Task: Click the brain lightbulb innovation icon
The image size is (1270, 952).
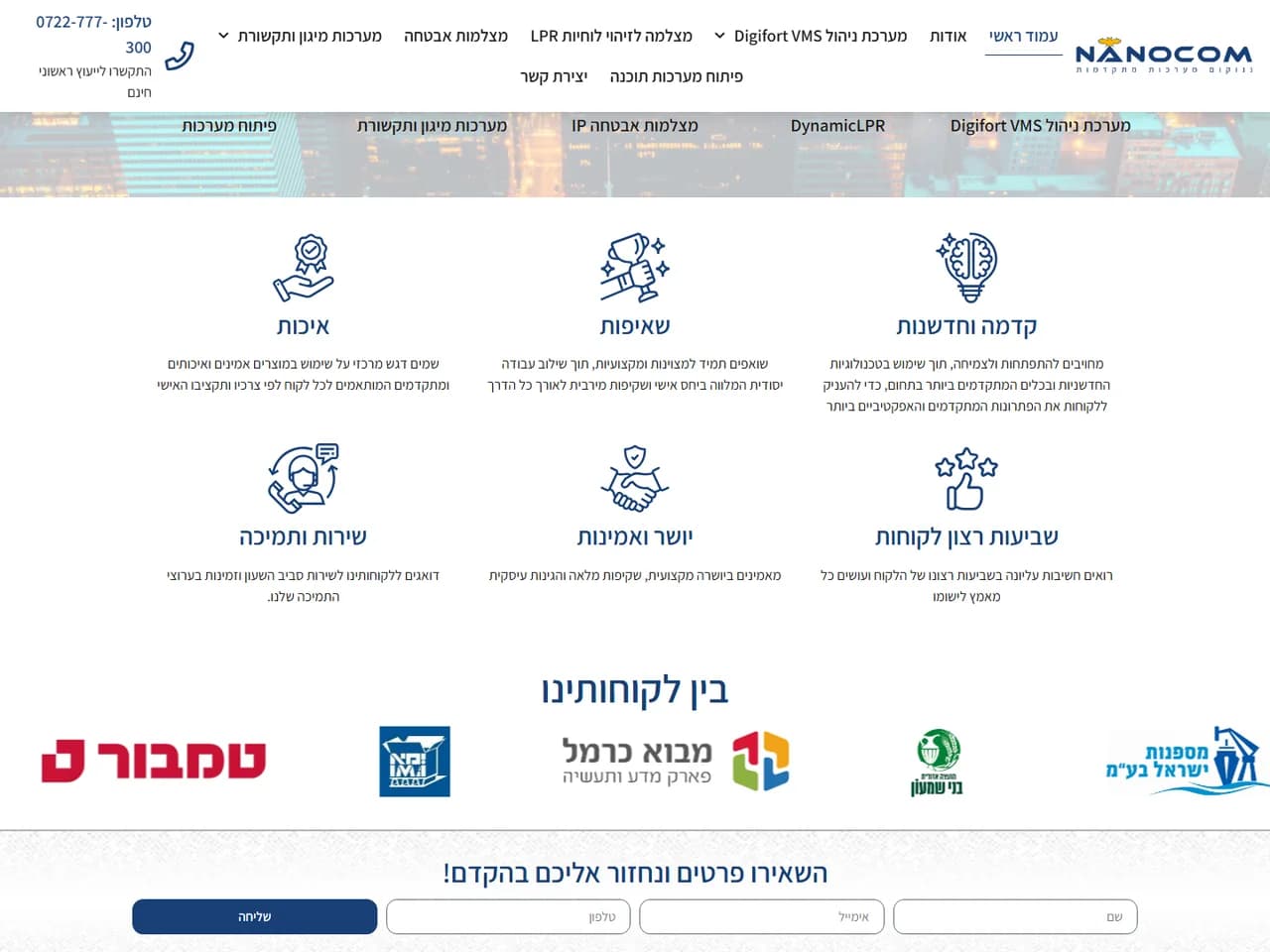Action: (x=966, y=268)
